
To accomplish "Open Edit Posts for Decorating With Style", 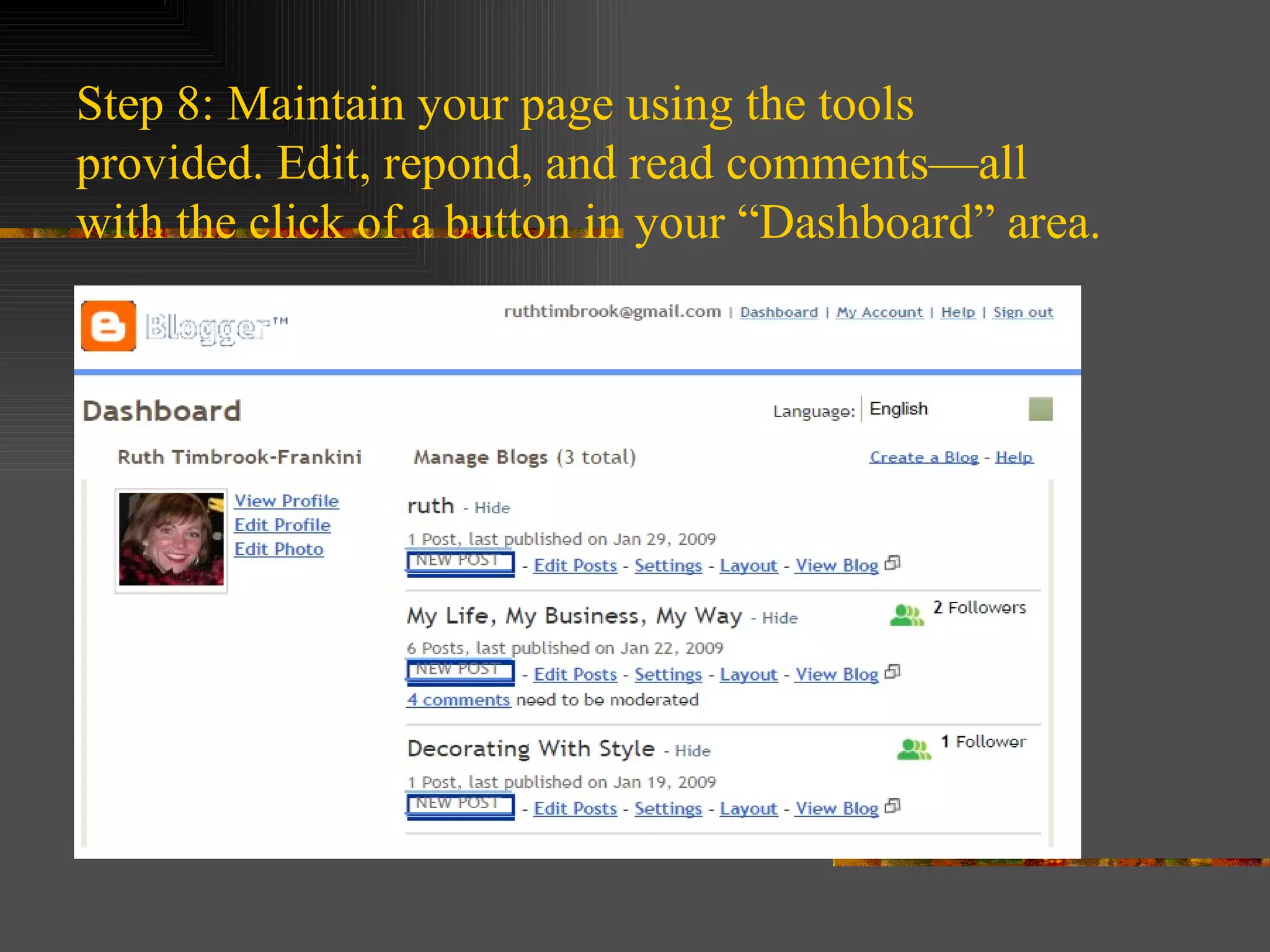I will pyautogui.click(x=575, y=809).
